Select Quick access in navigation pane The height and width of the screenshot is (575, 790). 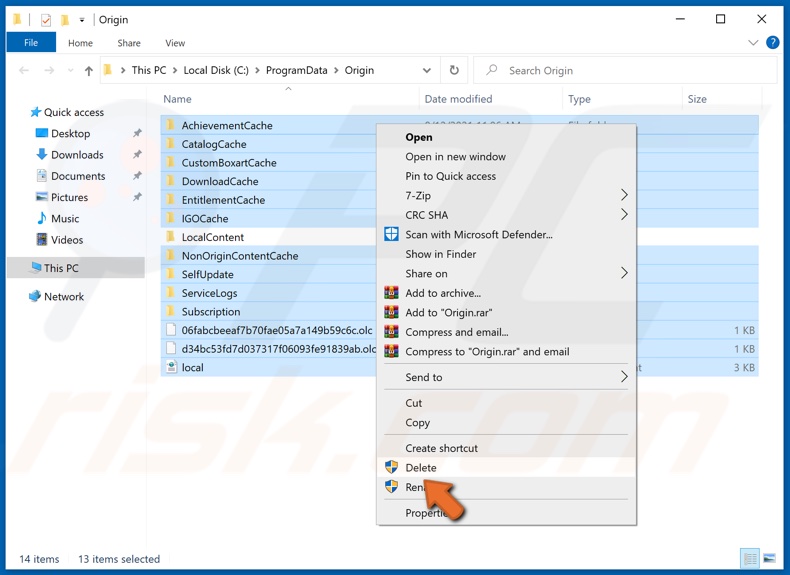(74, 112)
